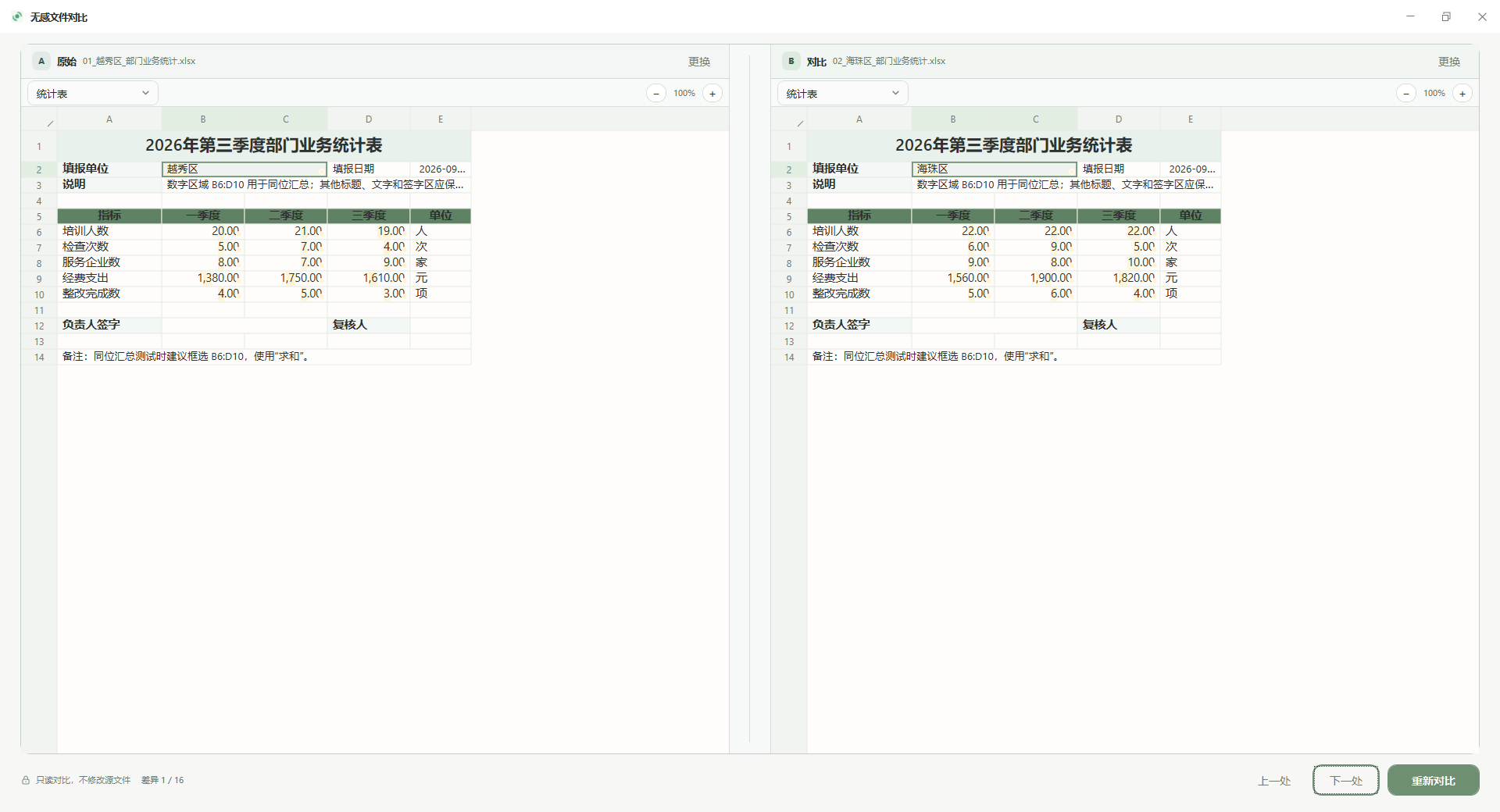This screenshot has width=1500, height=812.
Task: Click the 海珠区 cell in panel B
Action: pyautogui.click(x=995, y=169)
